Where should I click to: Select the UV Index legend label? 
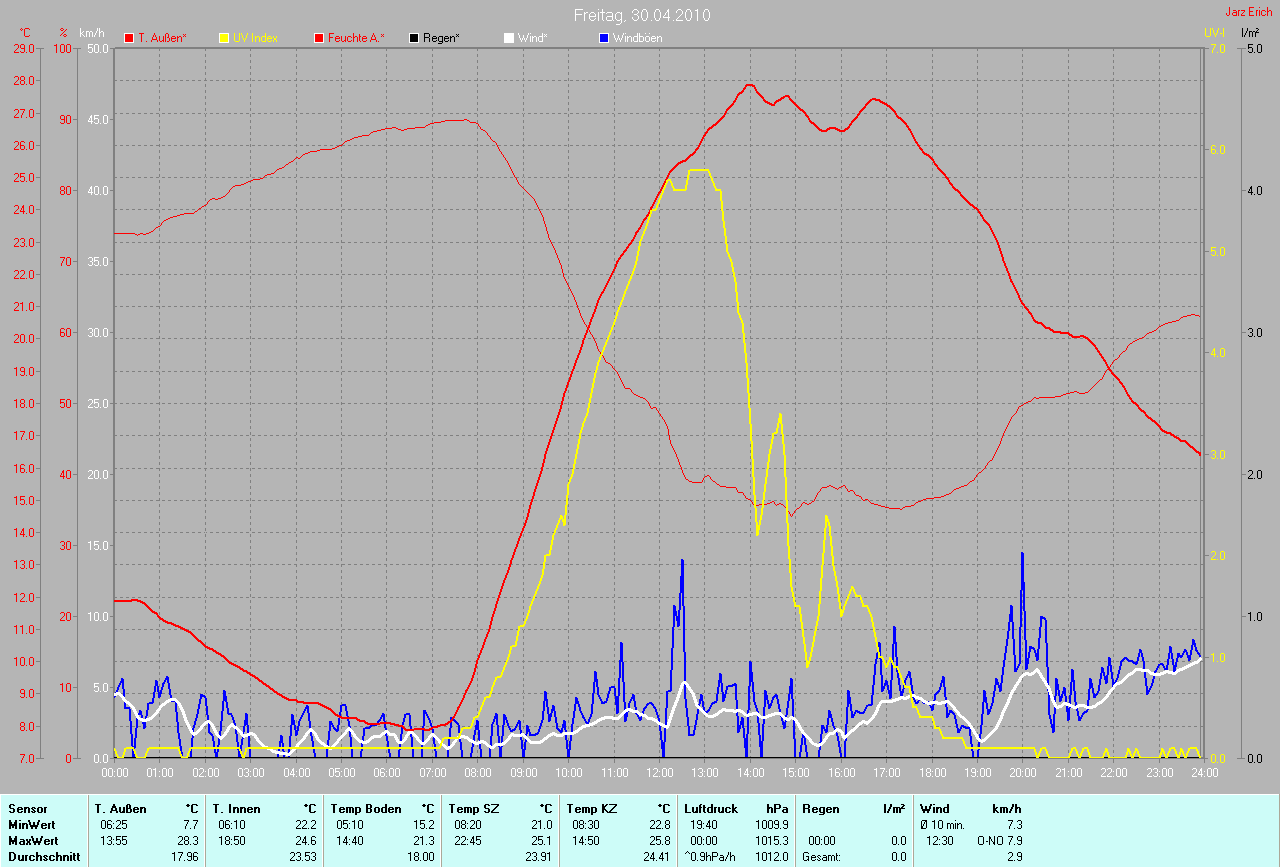pos(255,38)
